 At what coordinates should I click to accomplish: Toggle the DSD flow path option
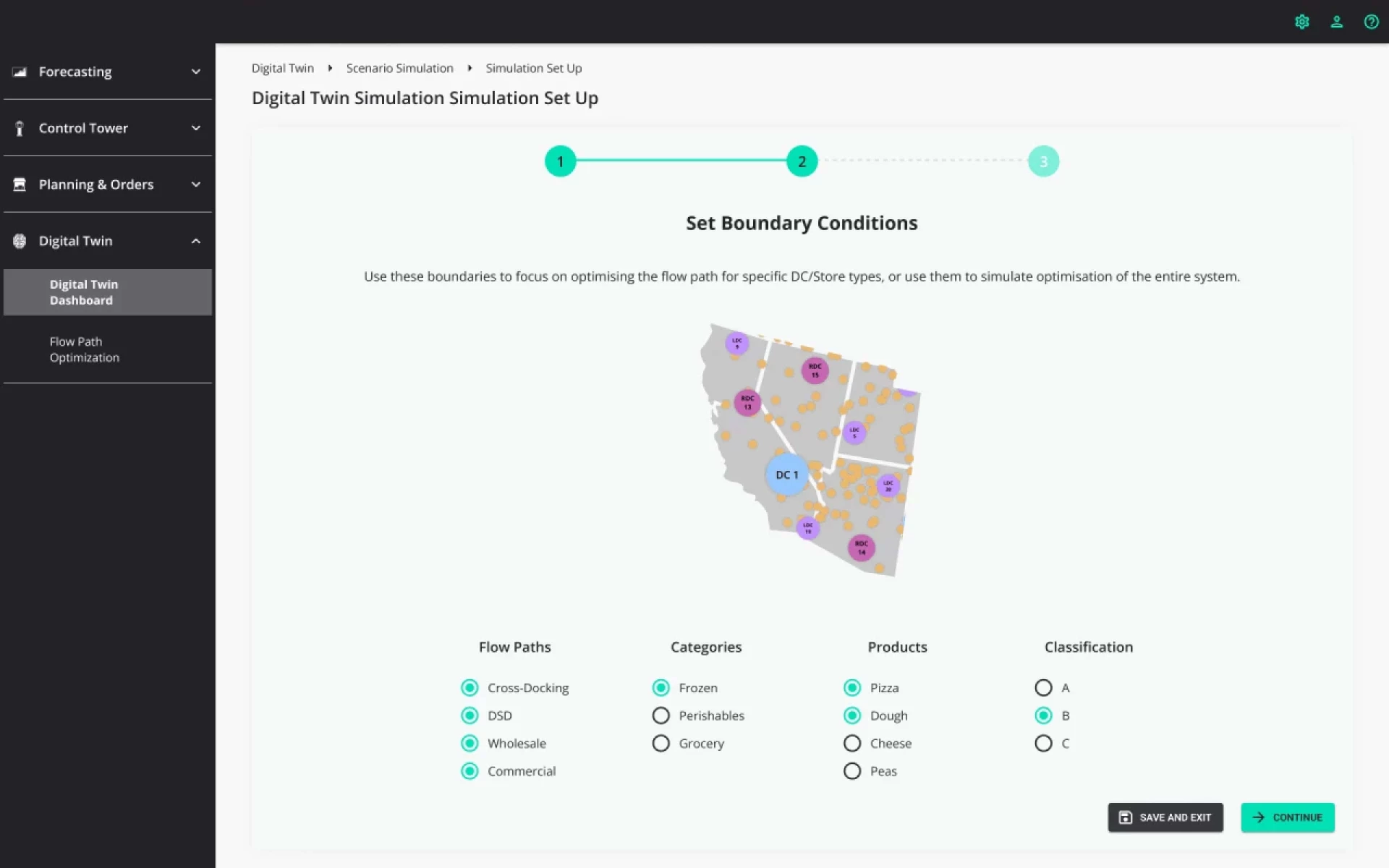click(x=470, y=715)
